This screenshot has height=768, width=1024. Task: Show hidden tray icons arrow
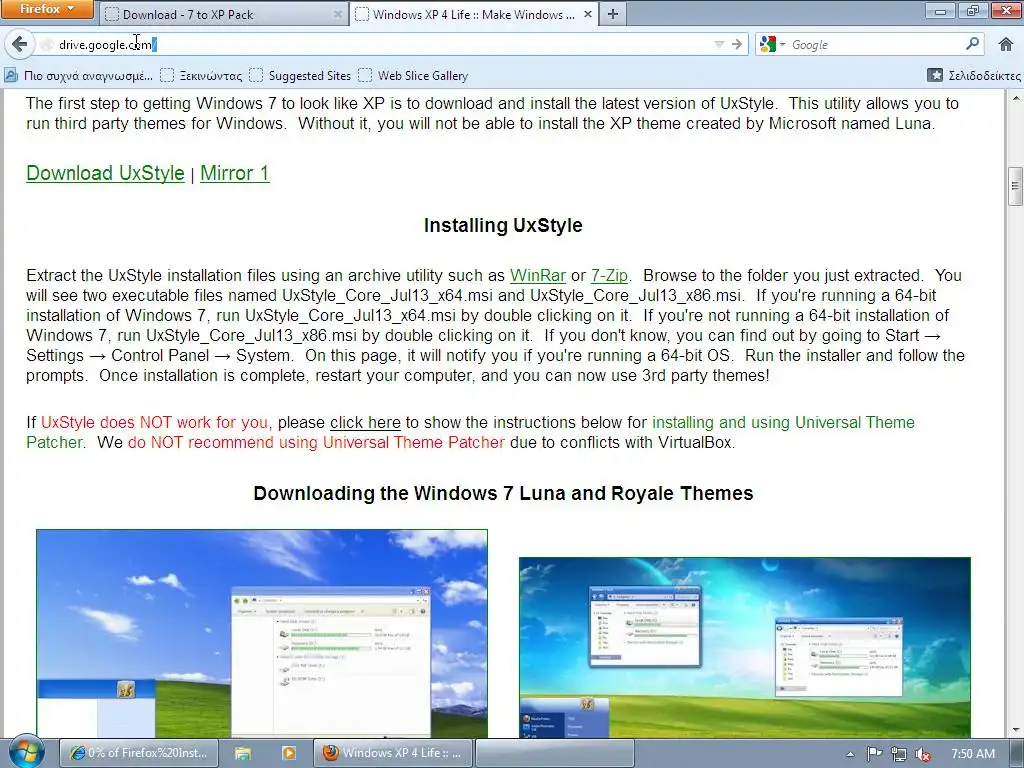coord(850,754)
